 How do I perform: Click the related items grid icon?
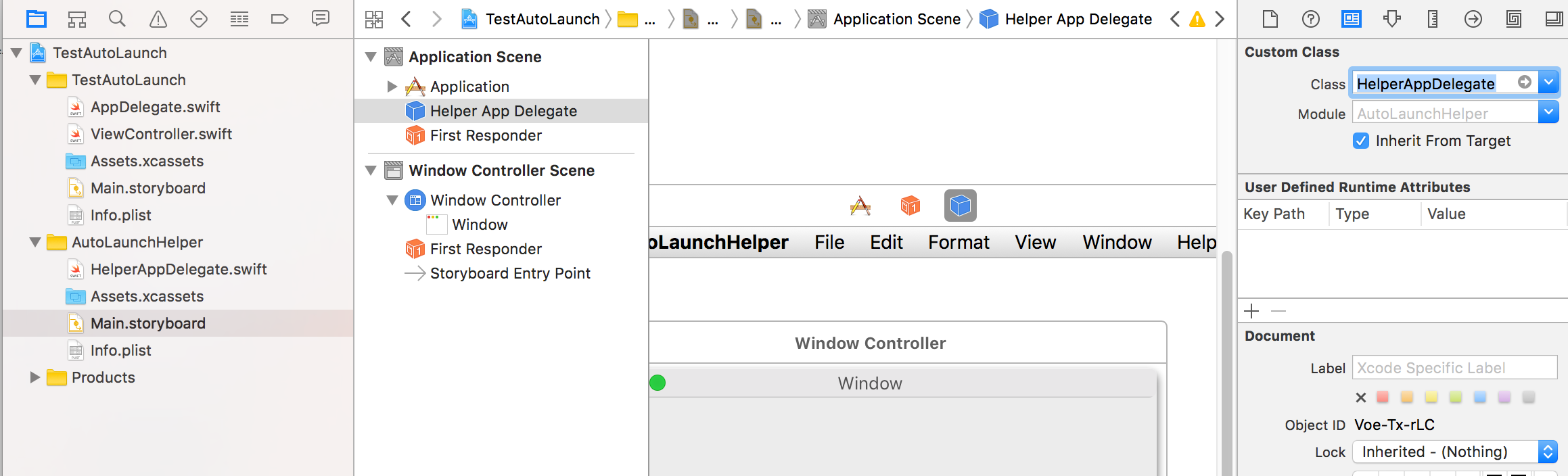point(374,19)
